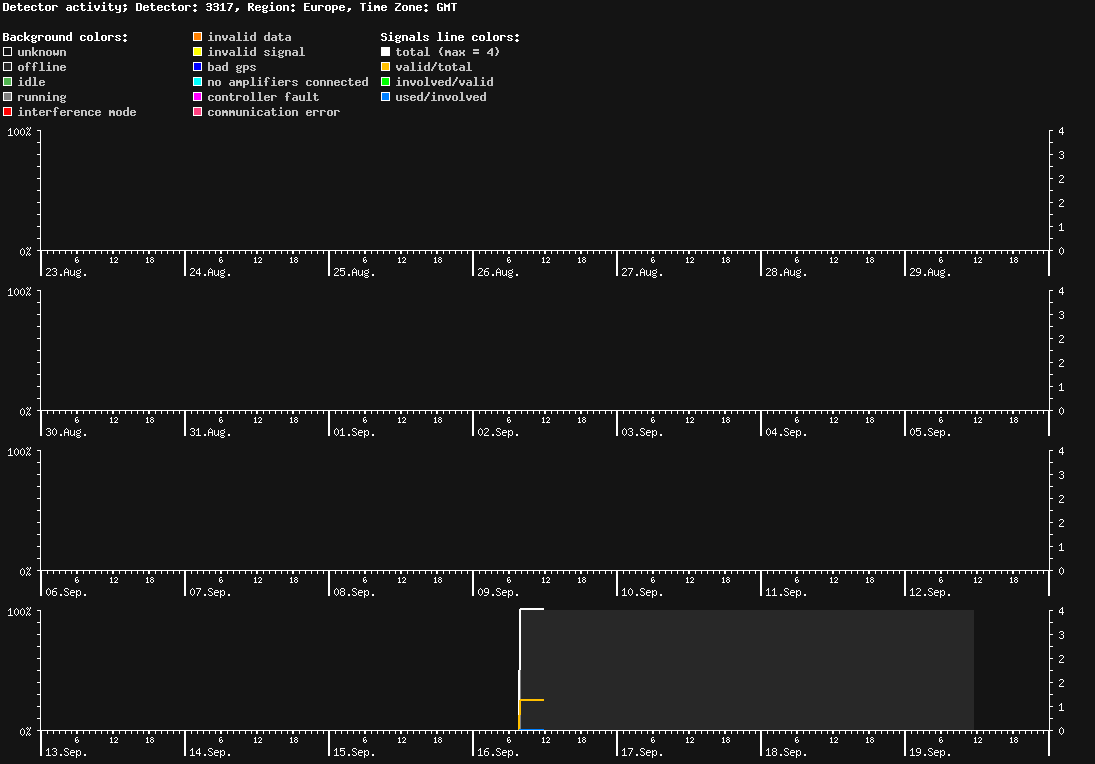1095x764 pixels.
Task: Click the green involved/valid line swatch
Action: point(385,82)
